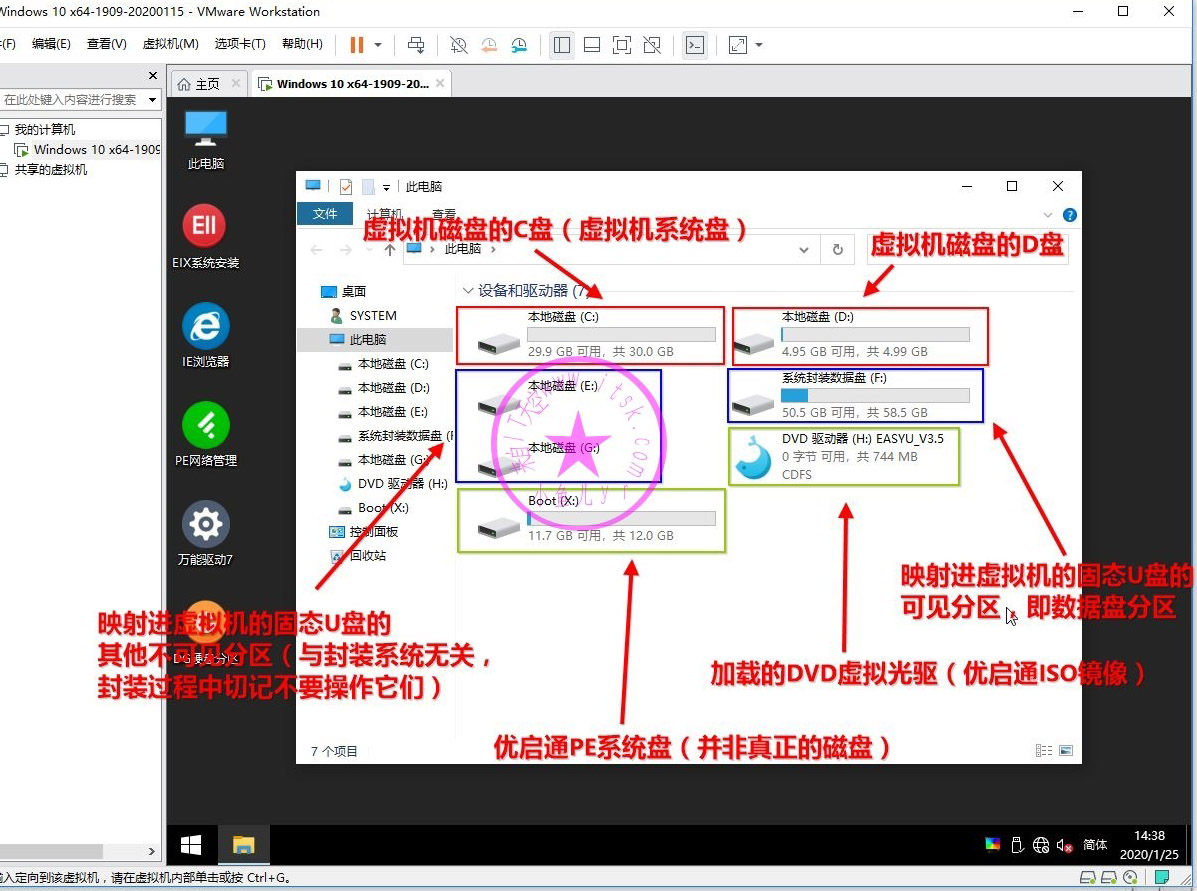Open the guest Start menu
The height and width of the screenshot is (891, 1197).
point(191,844)
